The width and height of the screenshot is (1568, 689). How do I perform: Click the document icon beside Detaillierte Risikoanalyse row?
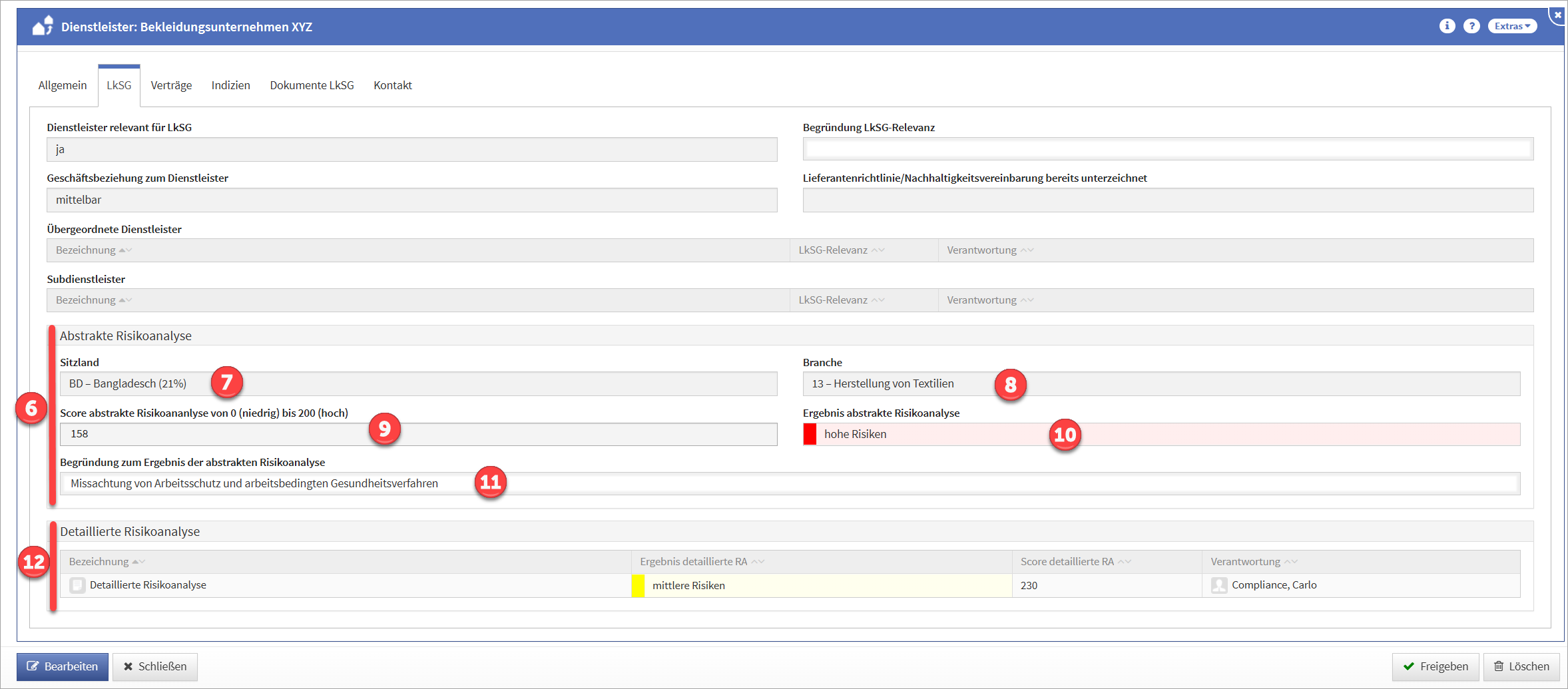[x=77, y=585]
